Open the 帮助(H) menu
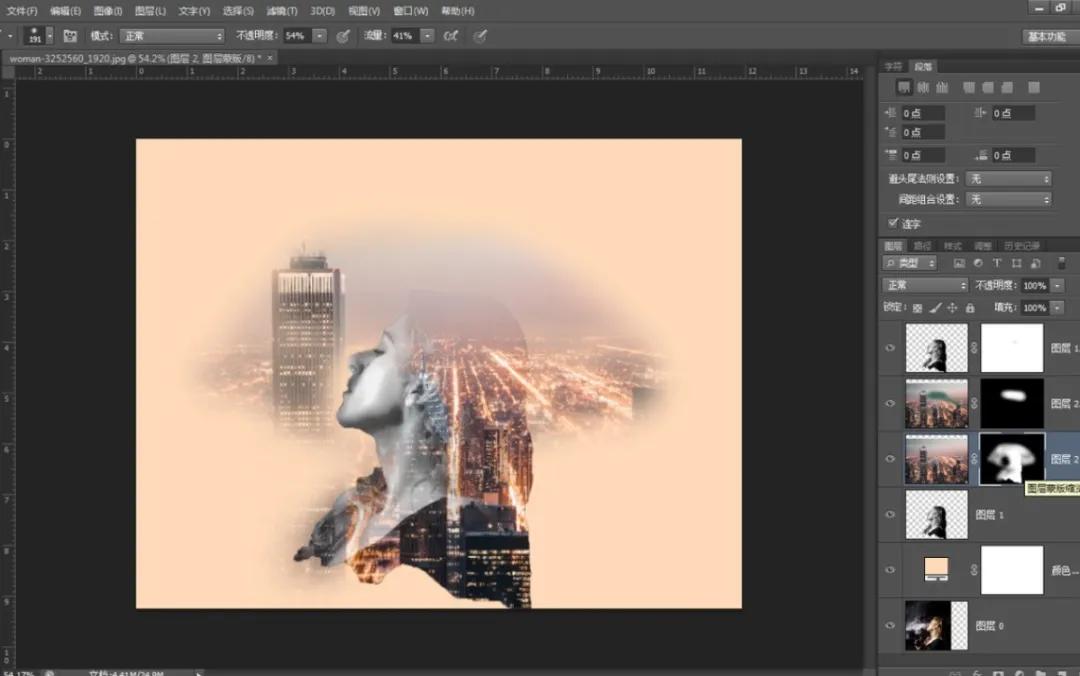This screenshot has width=1080, height=676. point(457,11)
